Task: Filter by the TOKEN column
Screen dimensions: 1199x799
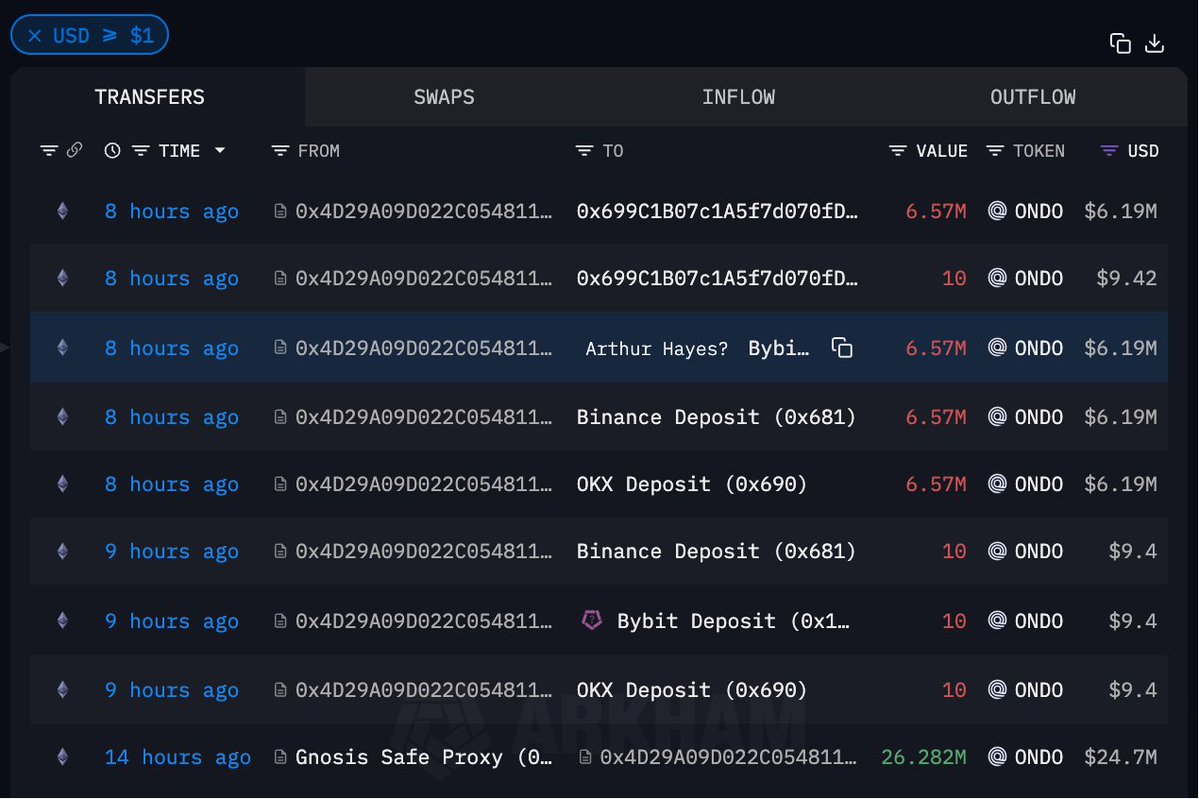Action: pyautogui.click(x=995, y=151)
